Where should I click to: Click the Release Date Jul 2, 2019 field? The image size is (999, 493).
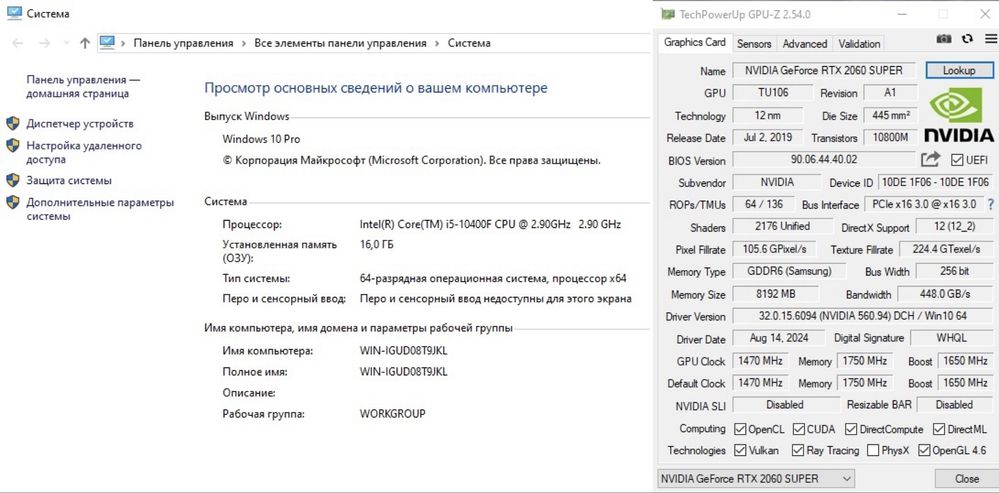click(x=770, y=138)
